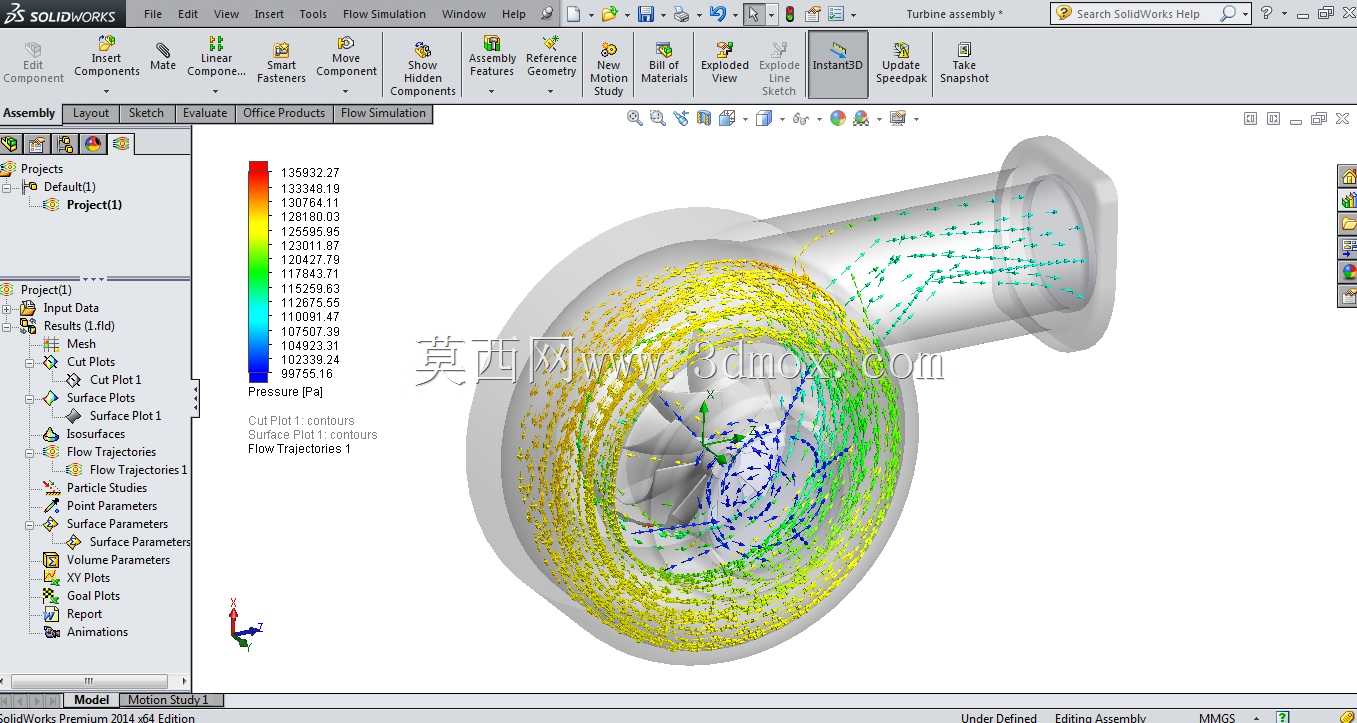Image resolution: width=1357 pixels, height=723 pixels.
Task: Print the document via the printer icon
Action: 681,14
